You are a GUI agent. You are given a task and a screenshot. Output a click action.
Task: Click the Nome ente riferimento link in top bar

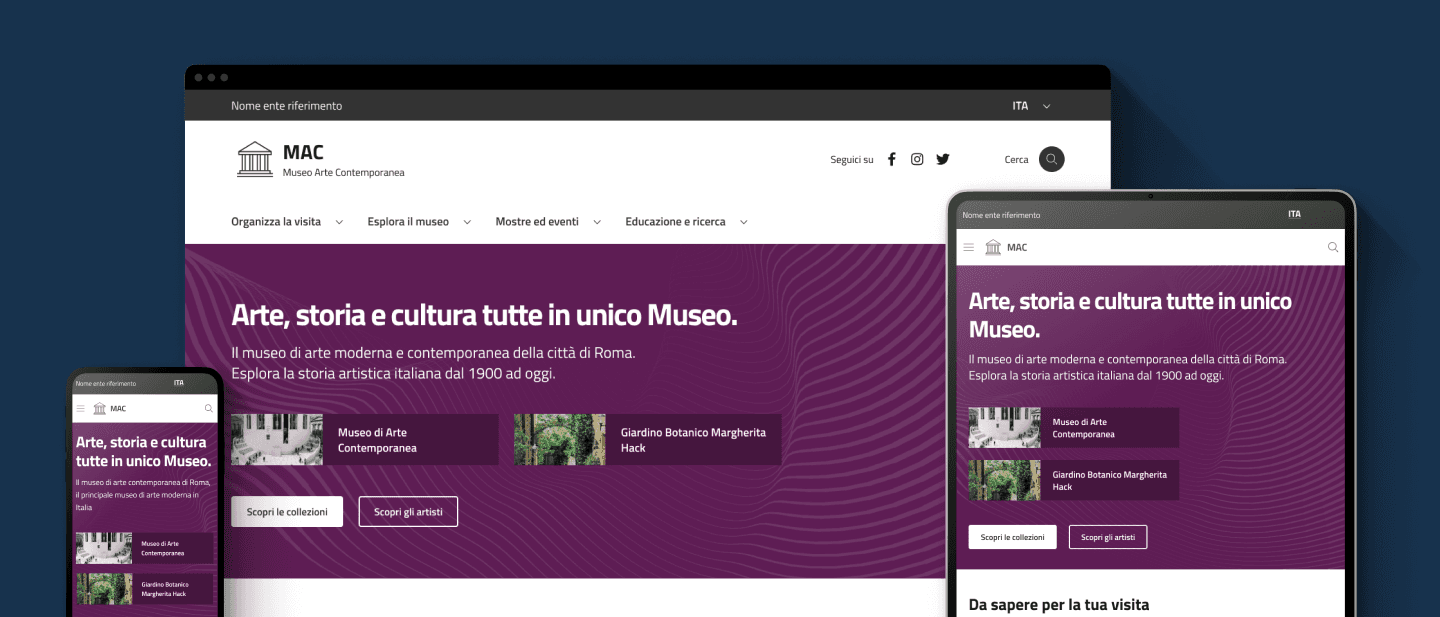click(286, 105)
